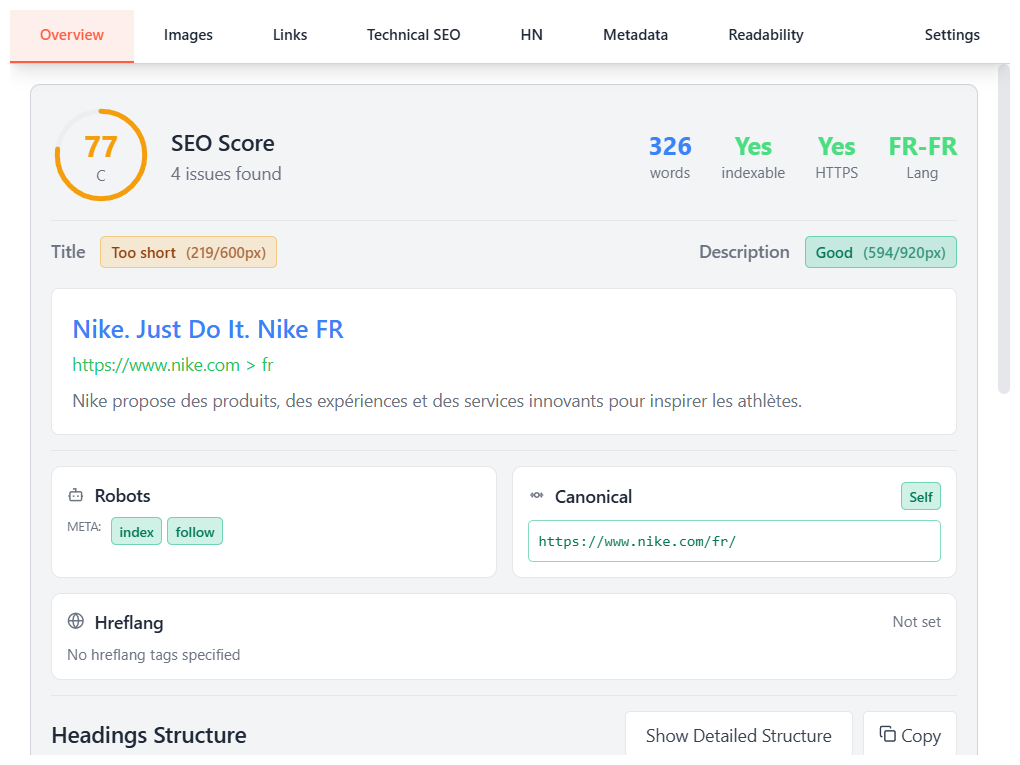Click the Yes indexable value

tap(753, 146)
